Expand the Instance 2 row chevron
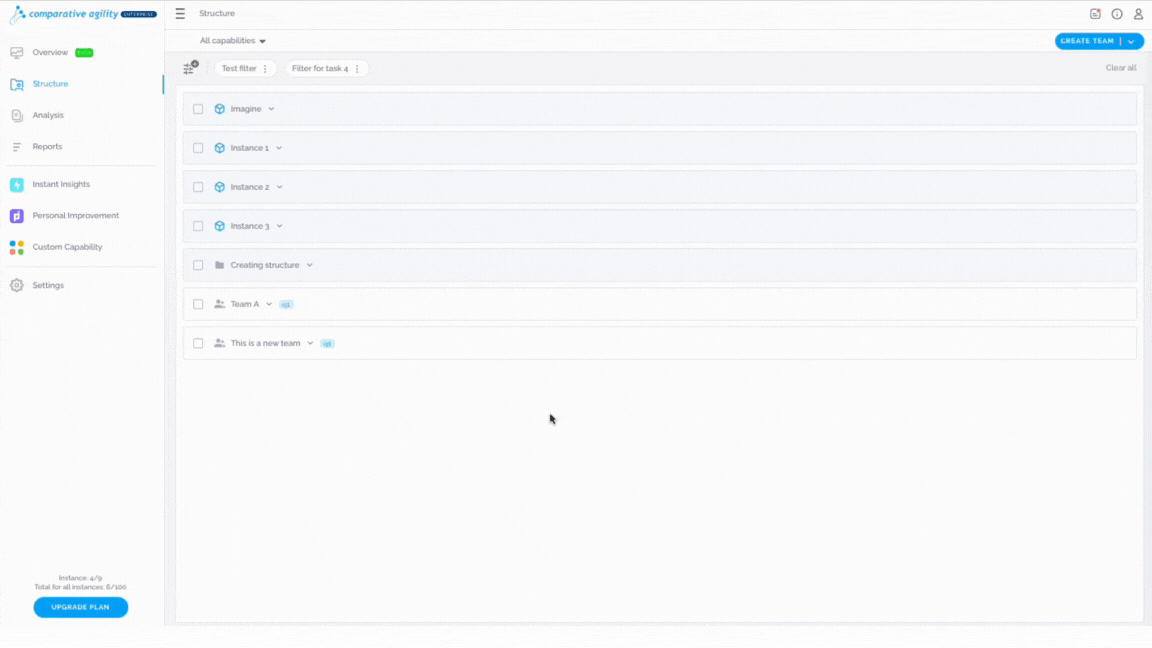This screenshot has height=648, width=1152. point(279,187)
